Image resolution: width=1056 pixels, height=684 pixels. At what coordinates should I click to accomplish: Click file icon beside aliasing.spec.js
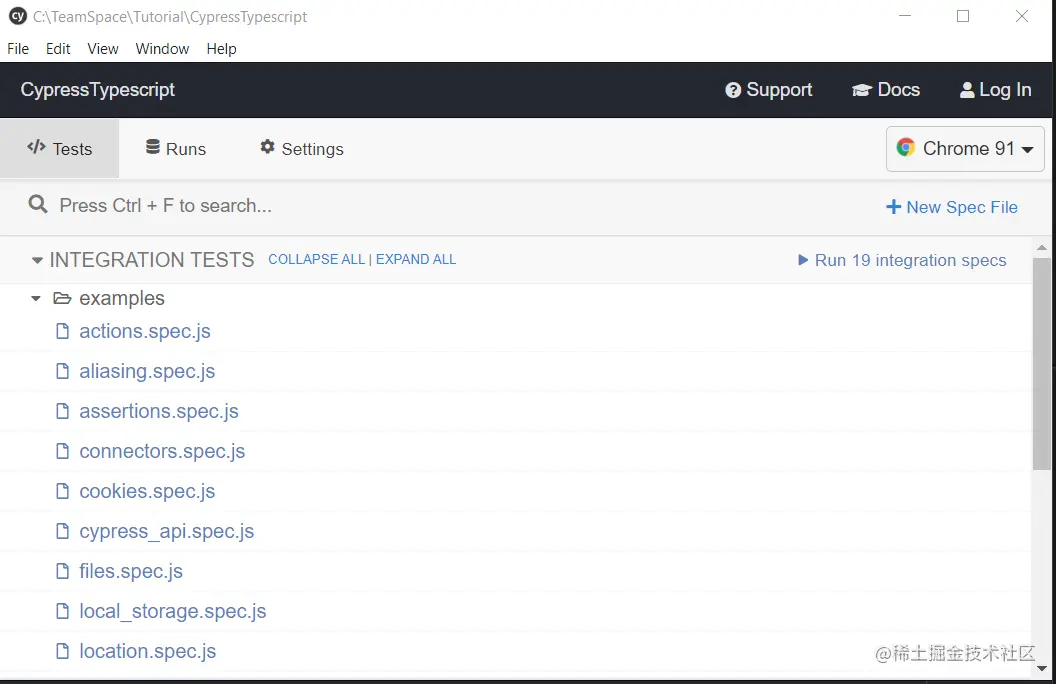point(62,371)
